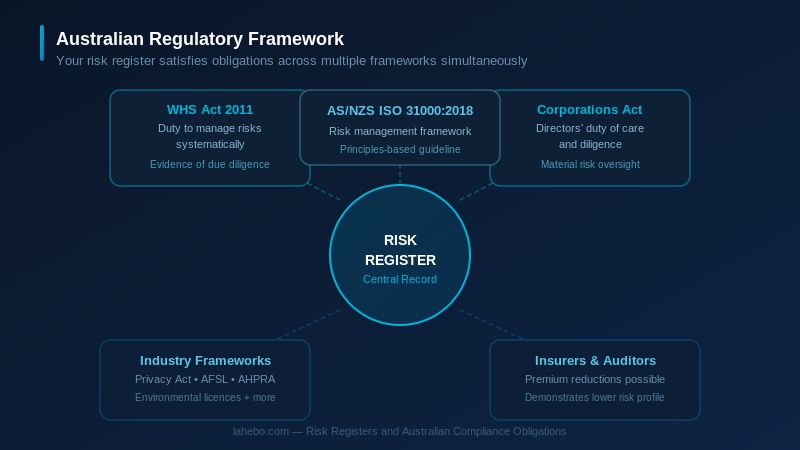
Task: Select the 'Insurers & Auditors' heading
Action: click(595, 361)
